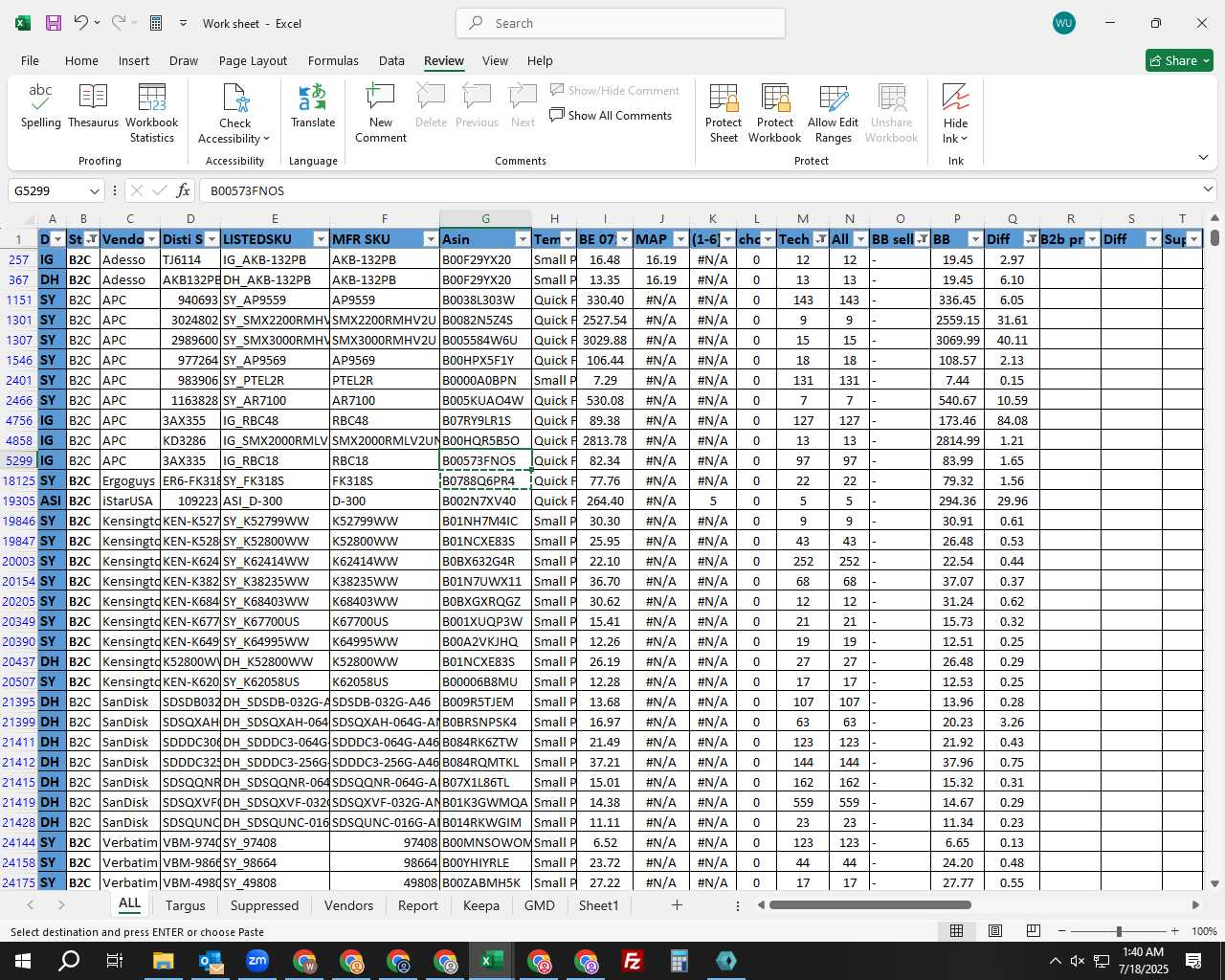Click the zoom out minus button
This screenshot has height=980, width=1225.
(x=1062, y=931)
